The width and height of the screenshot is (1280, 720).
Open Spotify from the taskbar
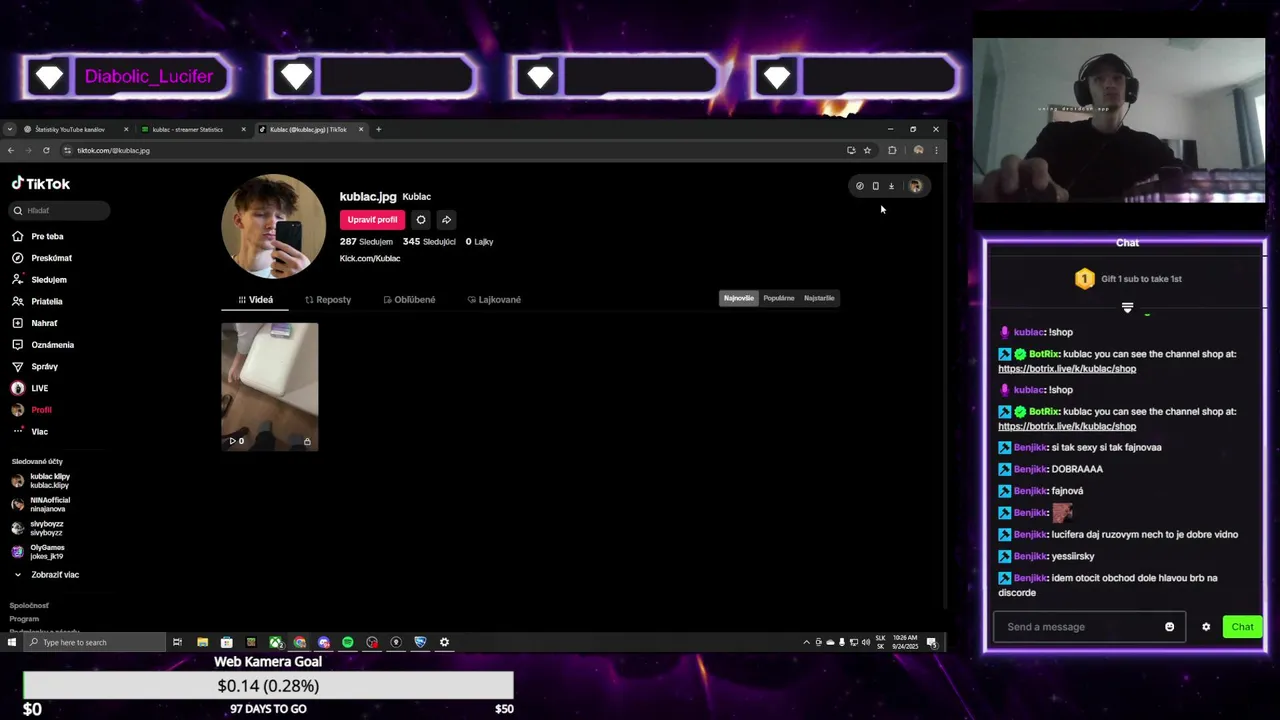[x=348, y=642]
